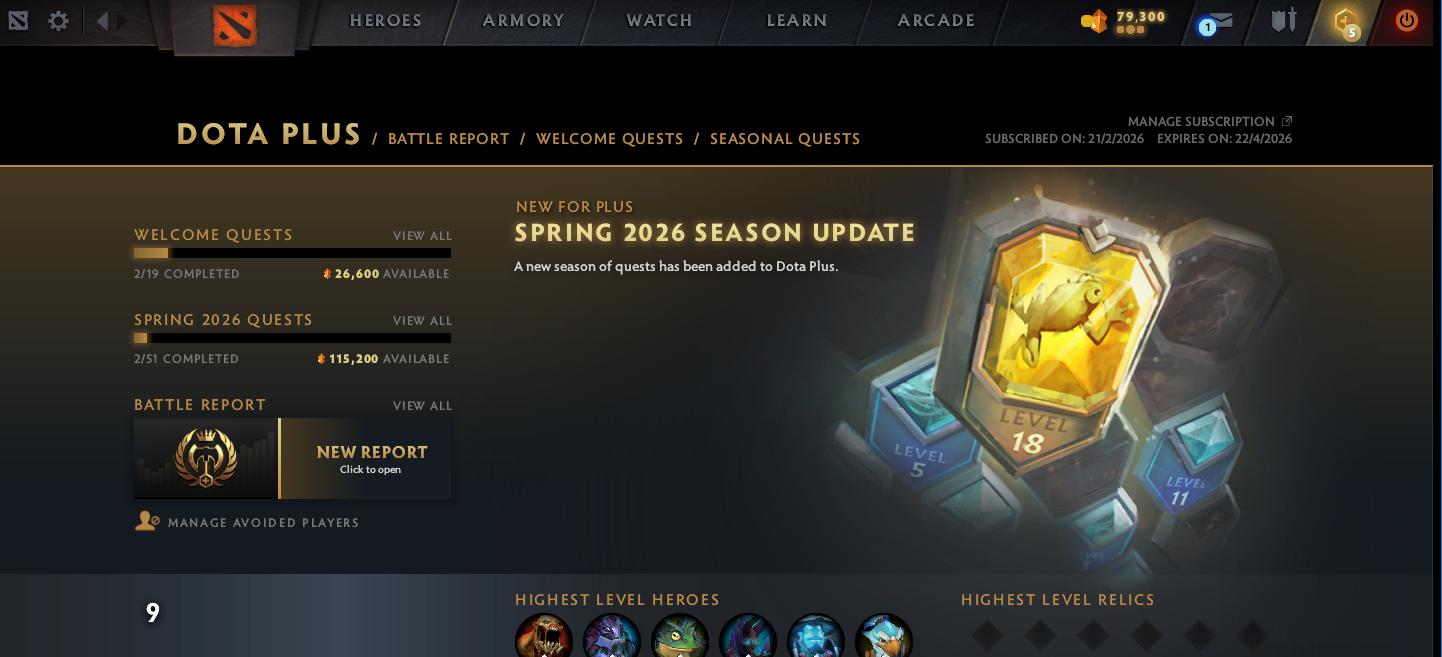
Task: View all Spring 2026 Quests
Action: pos(422,321)
